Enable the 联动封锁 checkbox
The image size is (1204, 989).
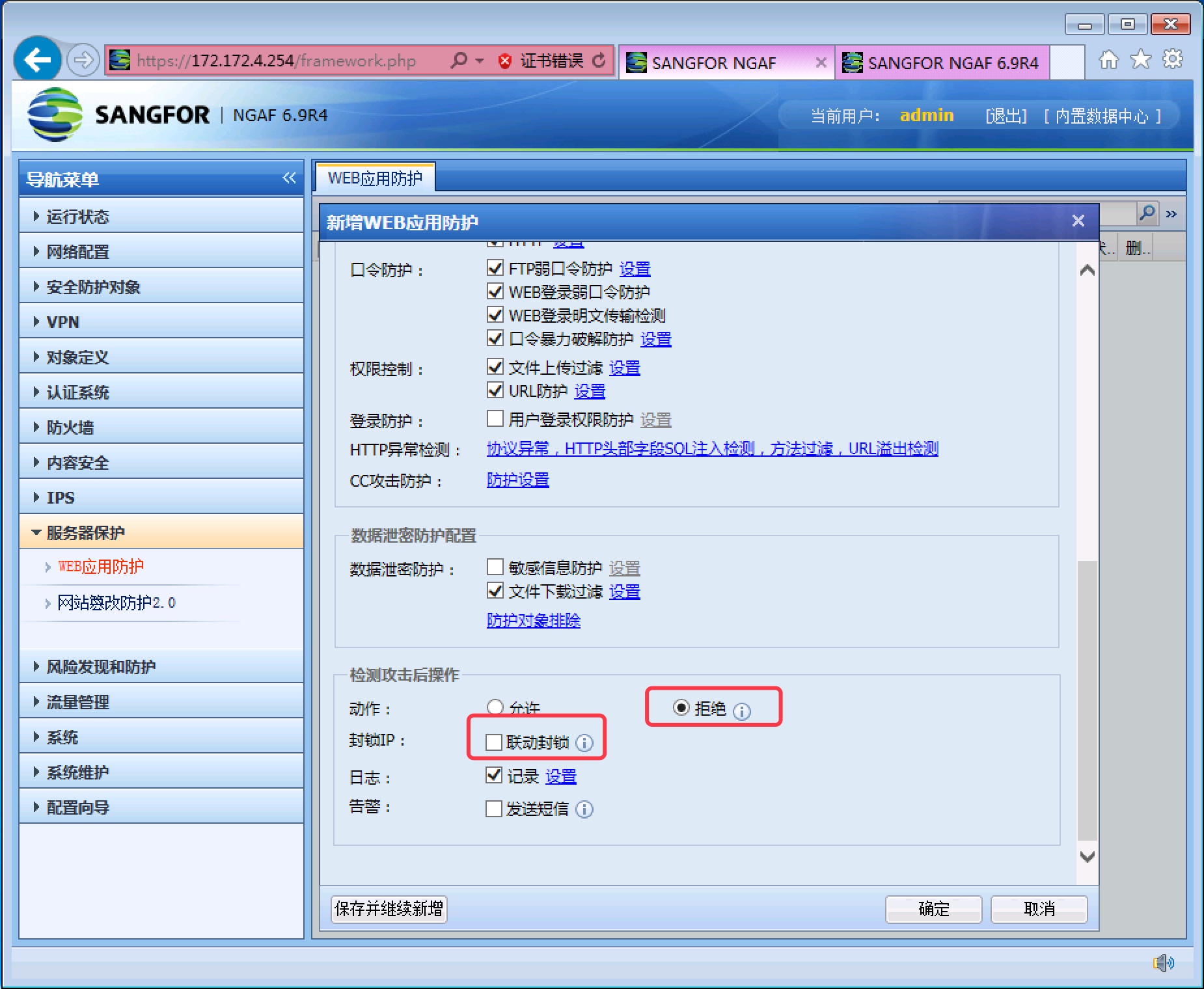point(494,742)
